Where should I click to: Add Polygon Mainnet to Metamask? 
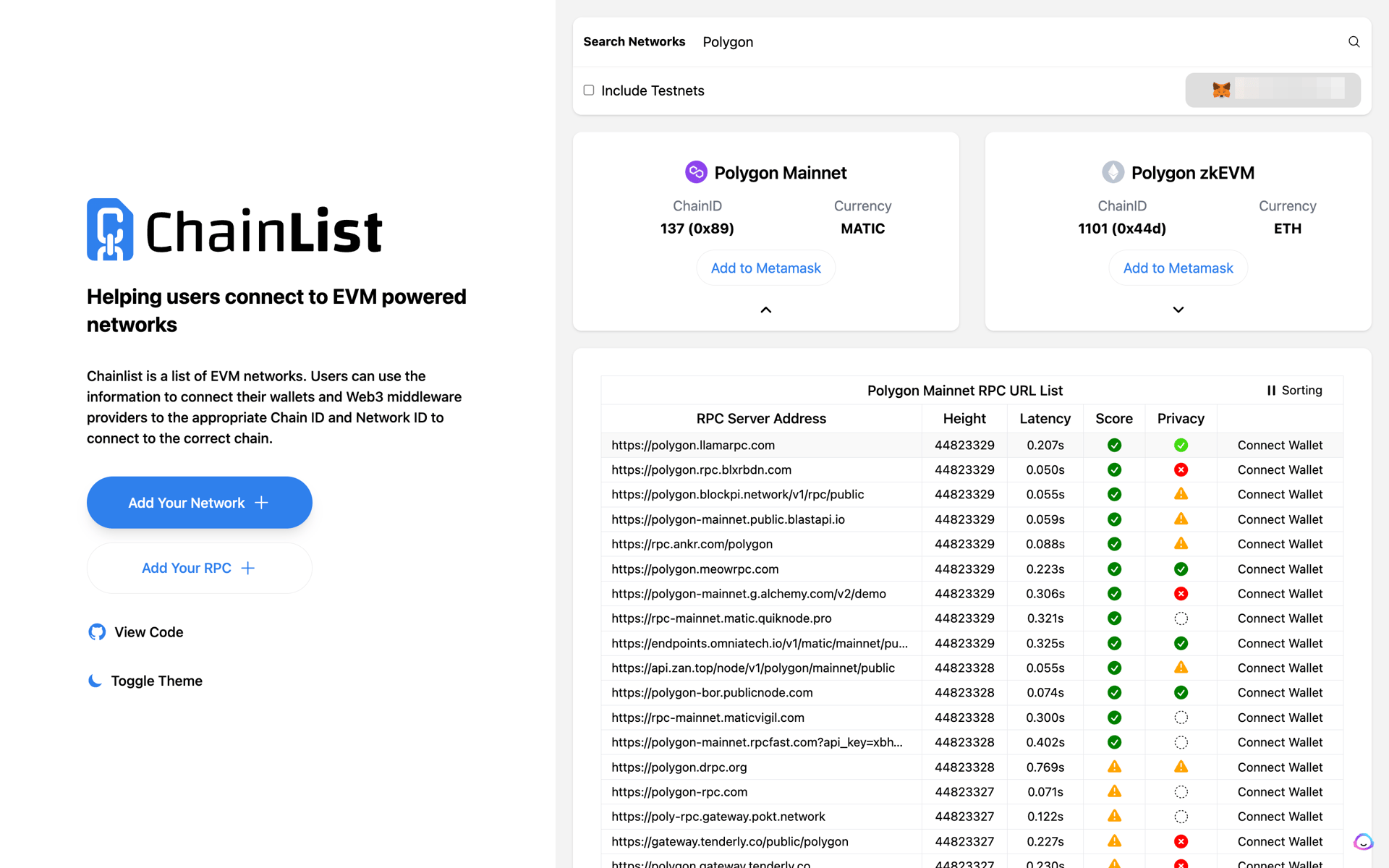tap(766, 268)
